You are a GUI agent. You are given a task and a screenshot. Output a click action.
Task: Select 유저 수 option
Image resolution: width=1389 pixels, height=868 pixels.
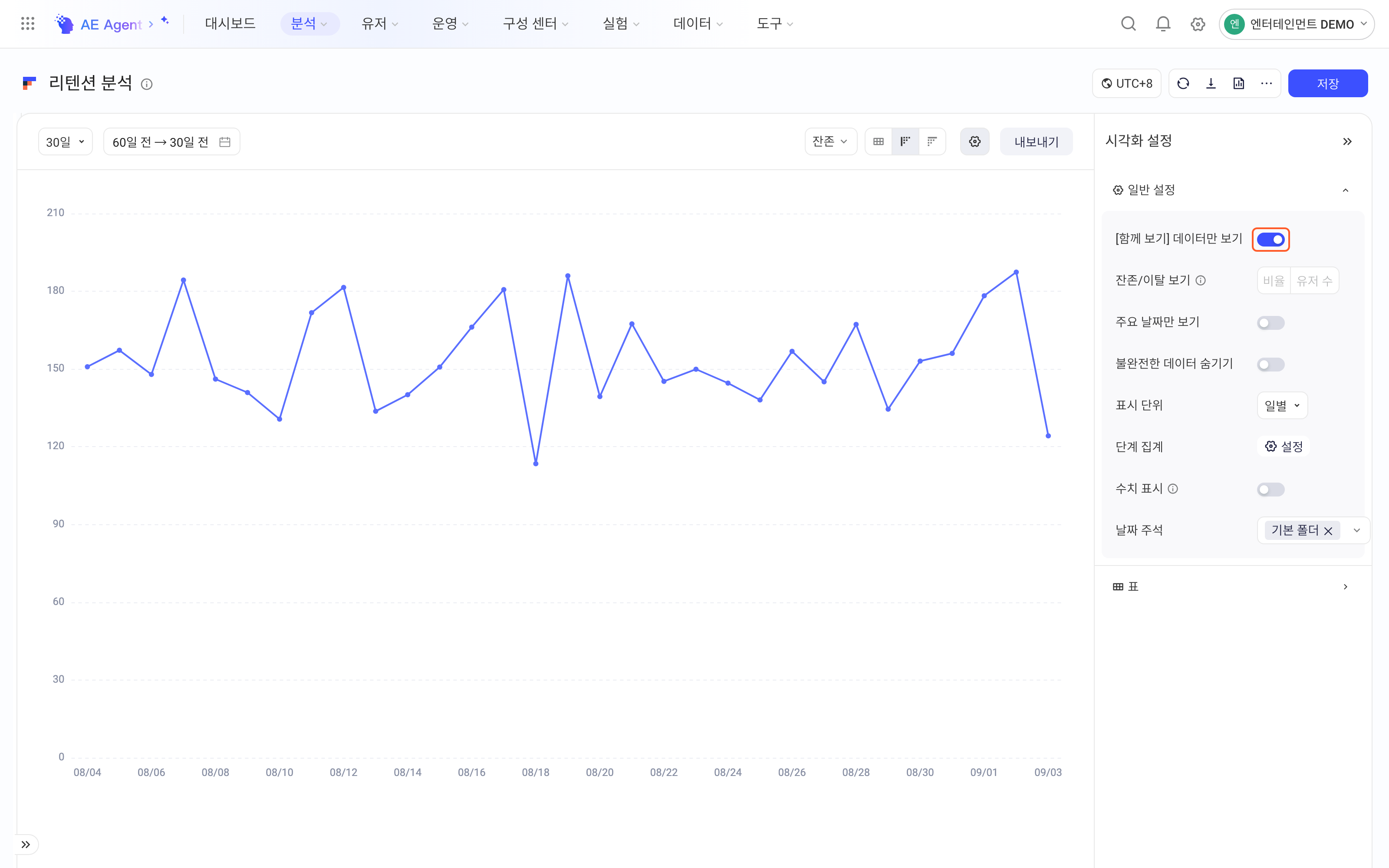point(1314,281)
